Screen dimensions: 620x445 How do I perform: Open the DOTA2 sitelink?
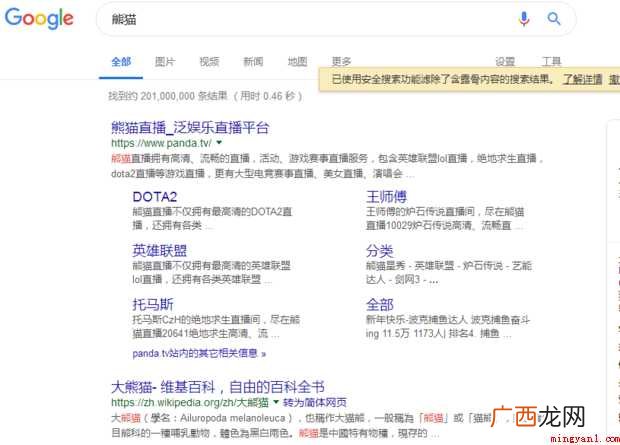pyautogui.click(x=155, y=197)
